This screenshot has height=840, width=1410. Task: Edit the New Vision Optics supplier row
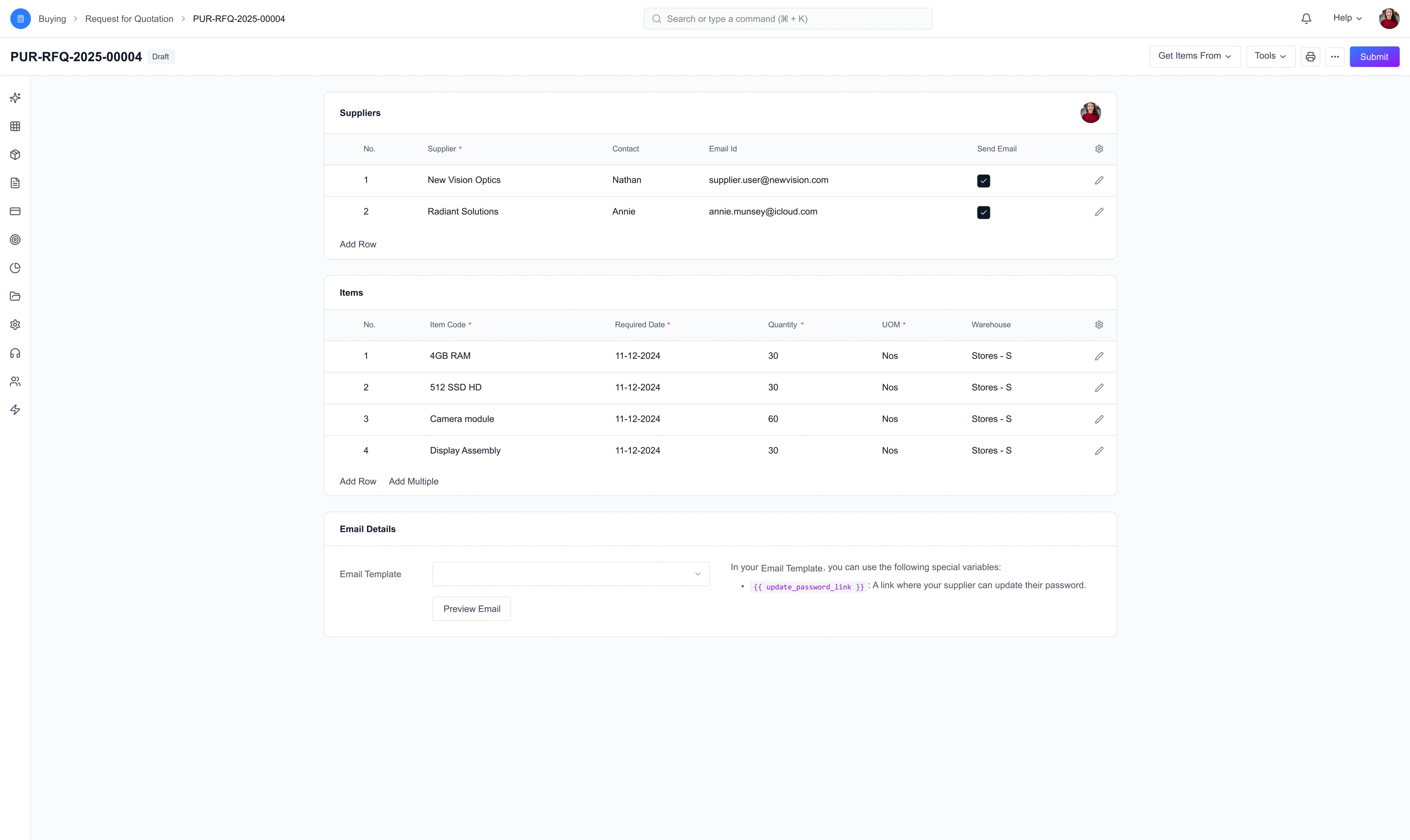pyautogui.click(x=1099, y=180)
